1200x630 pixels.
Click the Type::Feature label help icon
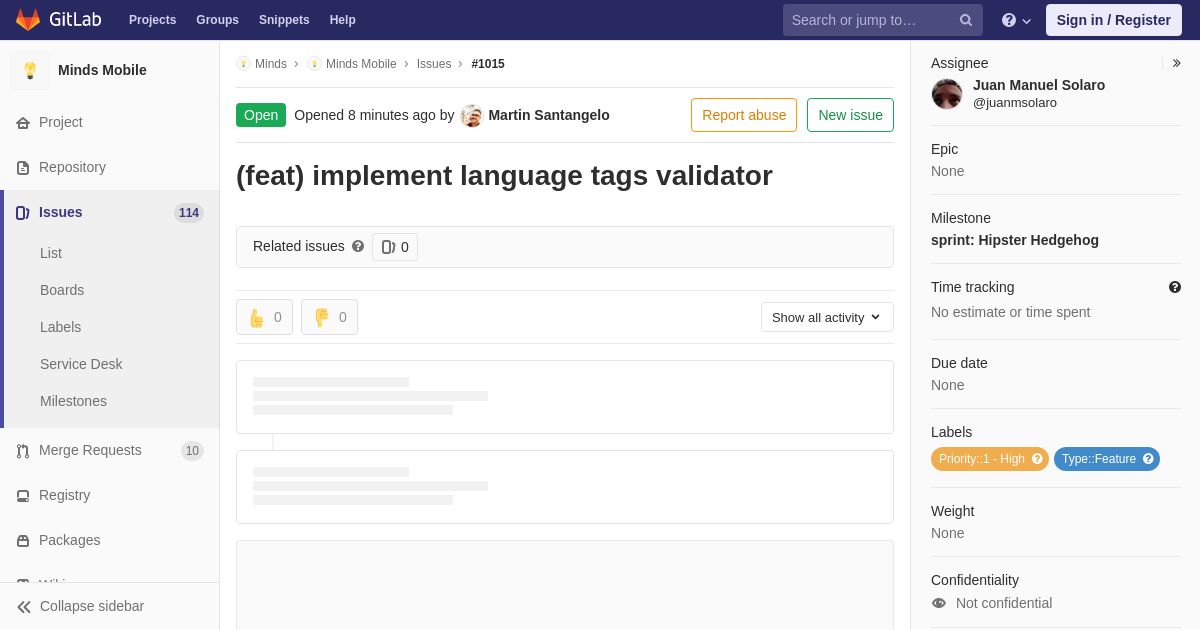click(1148, 459)
